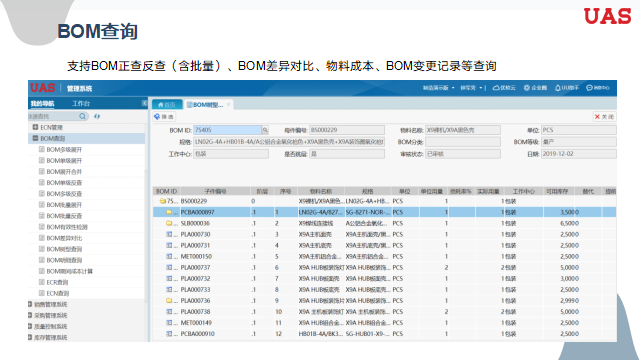Click the refresh icon beside the quick search box

97,116
